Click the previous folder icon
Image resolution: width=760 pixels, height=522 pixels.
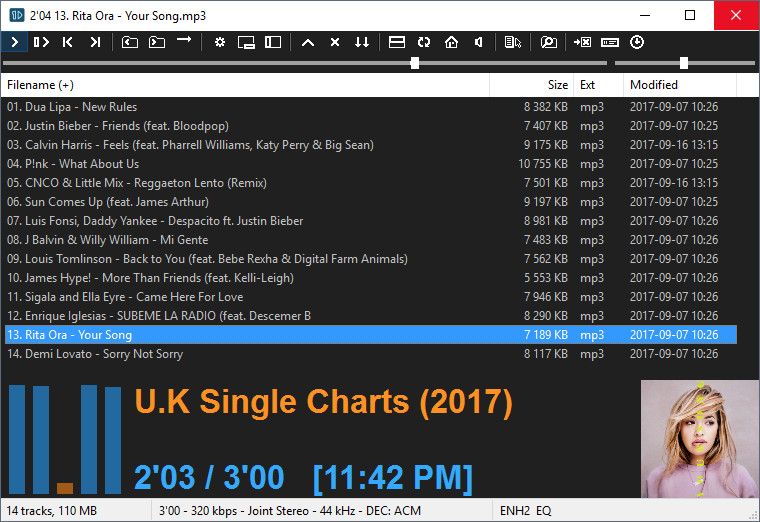[130, 42]
